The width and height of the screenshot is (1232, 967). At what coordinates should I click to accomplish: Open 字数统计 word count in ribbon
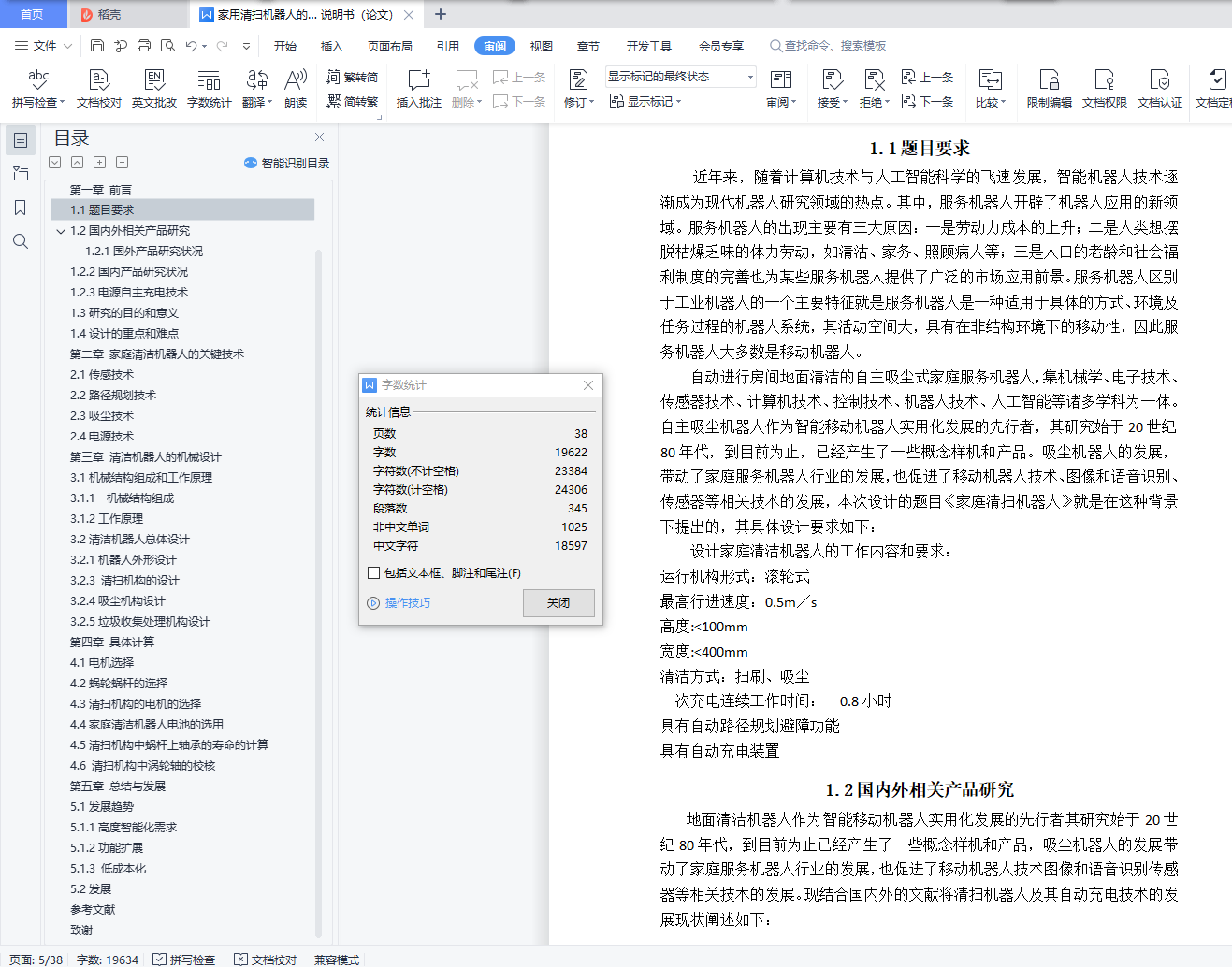(x=209, y=89)
